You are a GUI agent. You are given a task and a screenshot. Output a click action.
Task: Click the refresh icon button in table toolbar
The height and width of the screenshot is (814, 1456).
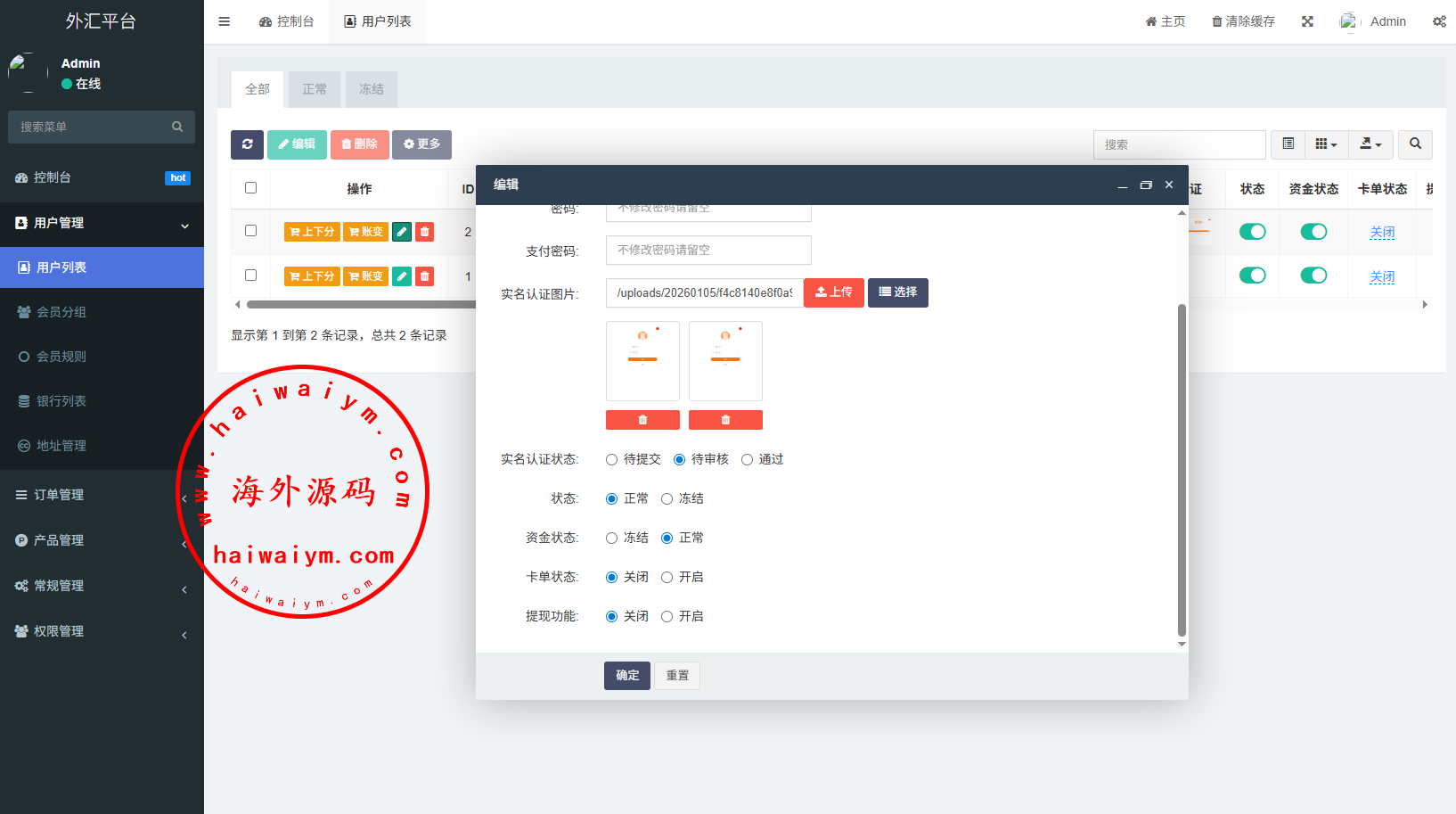247,144
